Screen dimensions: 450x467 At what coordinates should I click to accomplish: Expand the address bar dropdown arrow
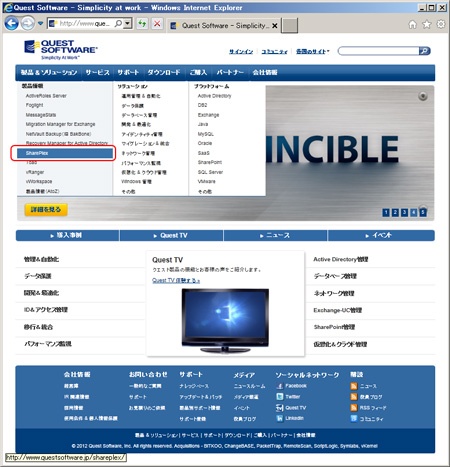pyautogui.click(x=127, y=24)
